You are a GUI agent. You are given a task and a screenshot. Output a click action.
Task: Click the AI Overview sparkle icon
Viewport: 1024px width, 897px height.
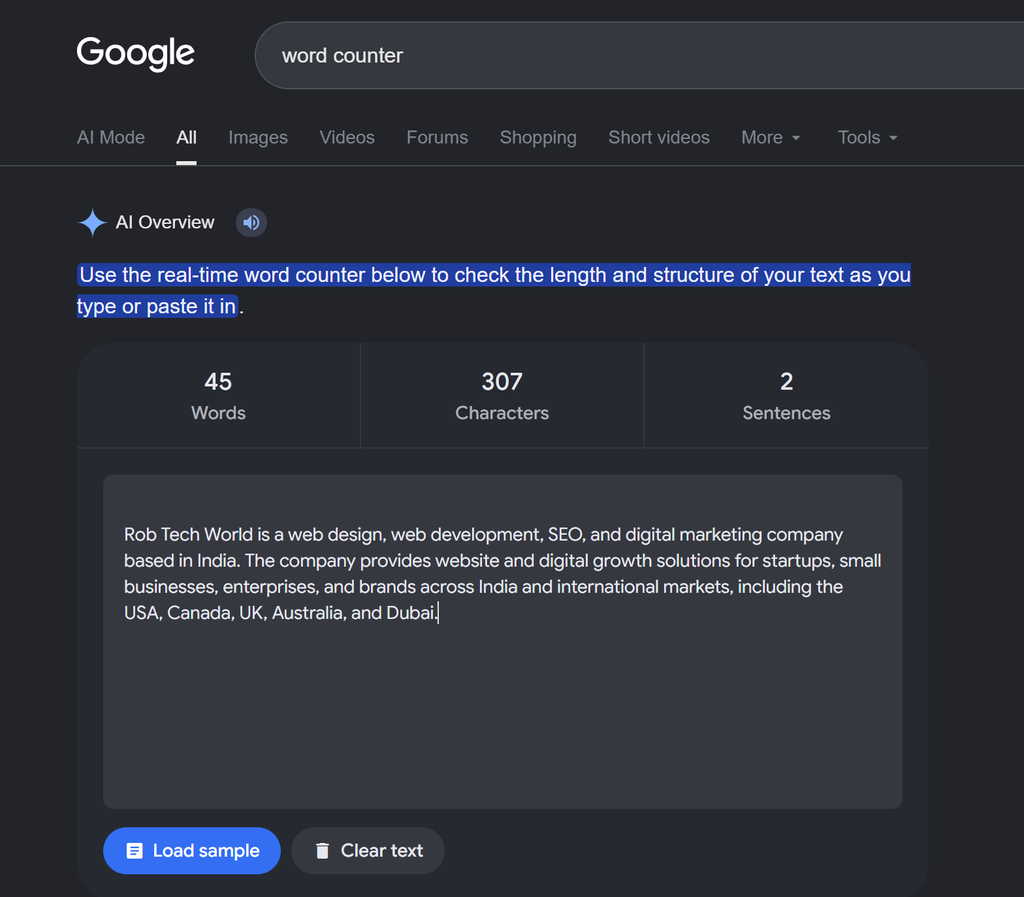[x=93, y=223]
